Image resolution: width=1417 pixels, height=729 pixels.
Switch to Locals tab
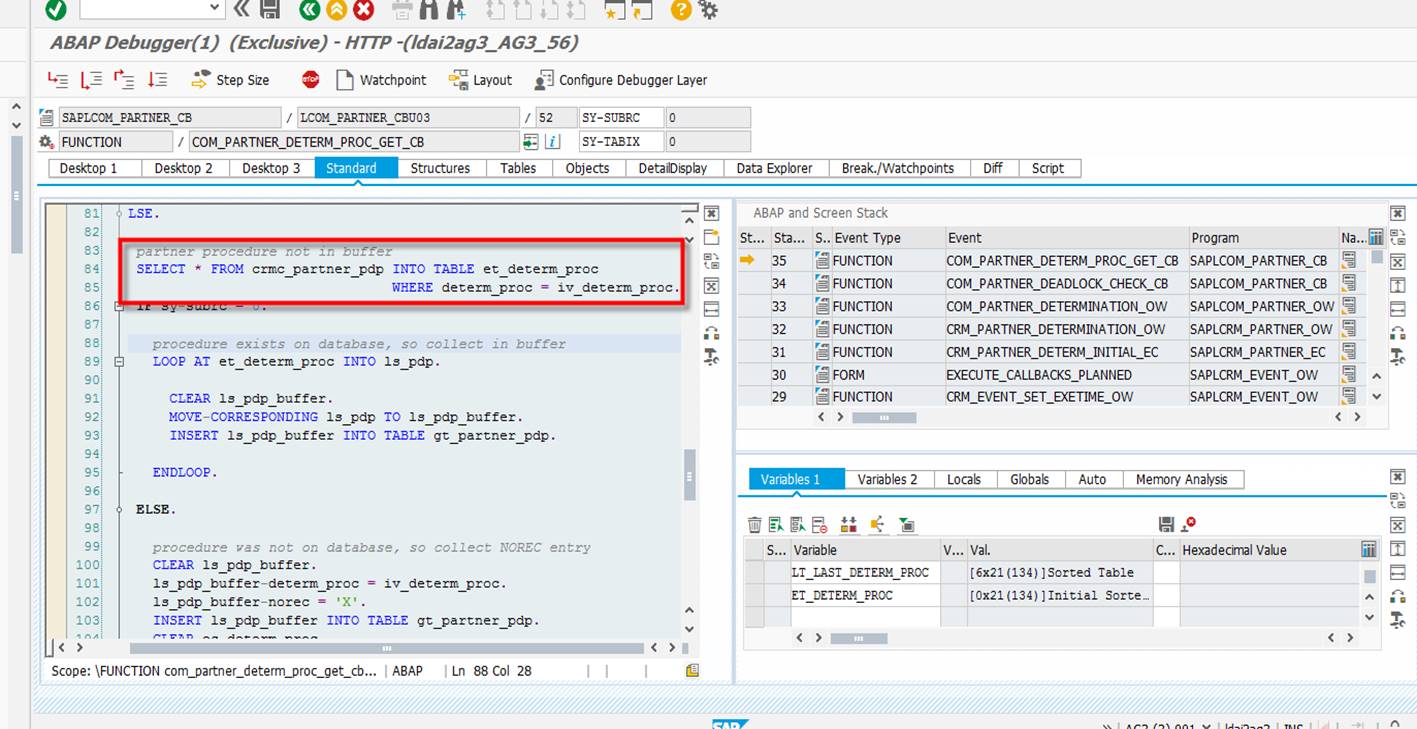(x=964, y=479)
